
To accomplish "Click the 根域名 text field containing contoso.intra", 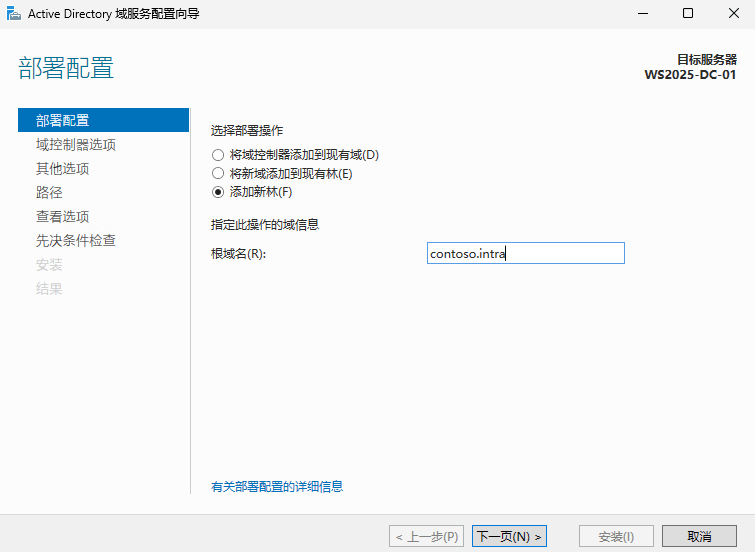I will click(525, 254).
